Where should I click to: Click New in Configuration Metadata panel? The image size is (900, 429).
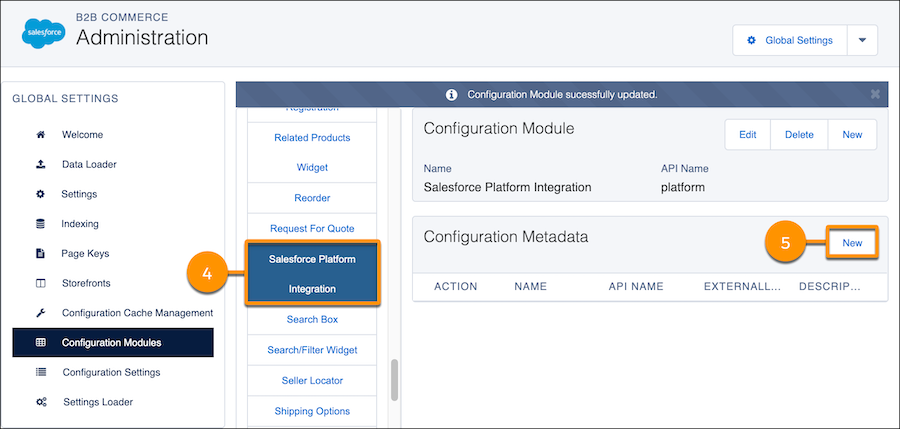(x=852, y=243)
